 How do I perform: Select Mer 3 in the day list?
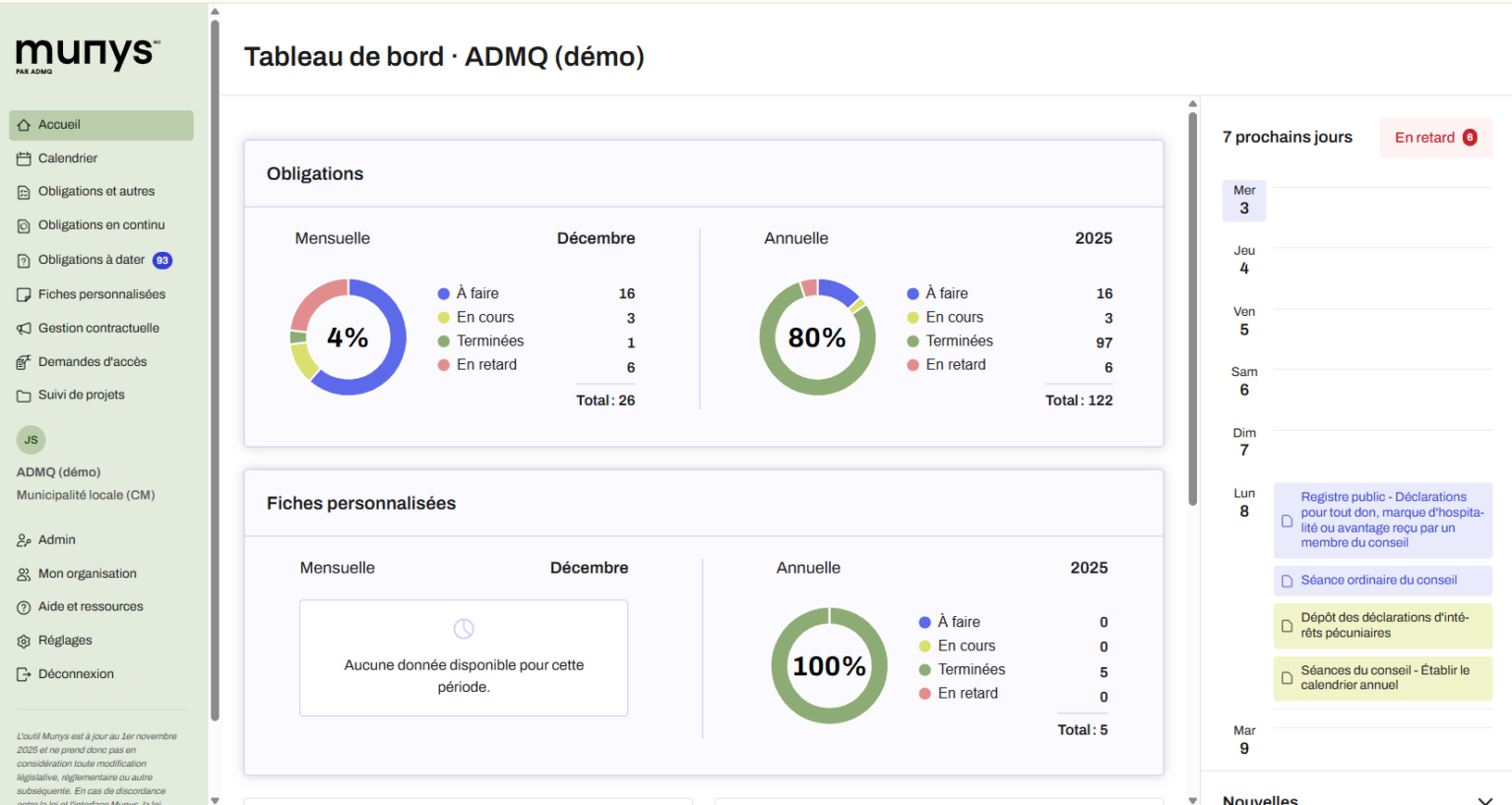[x=1244, y=200]
